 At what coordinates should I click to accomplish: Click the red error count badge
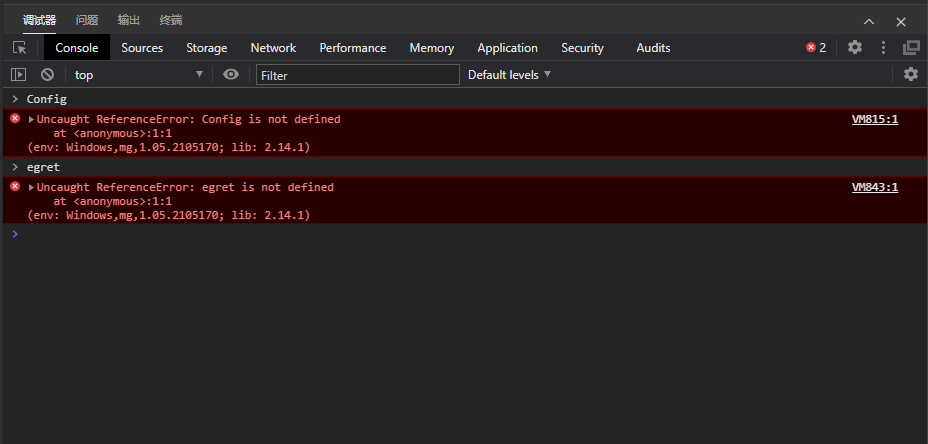pyautogui.click(x=816, y=47)
